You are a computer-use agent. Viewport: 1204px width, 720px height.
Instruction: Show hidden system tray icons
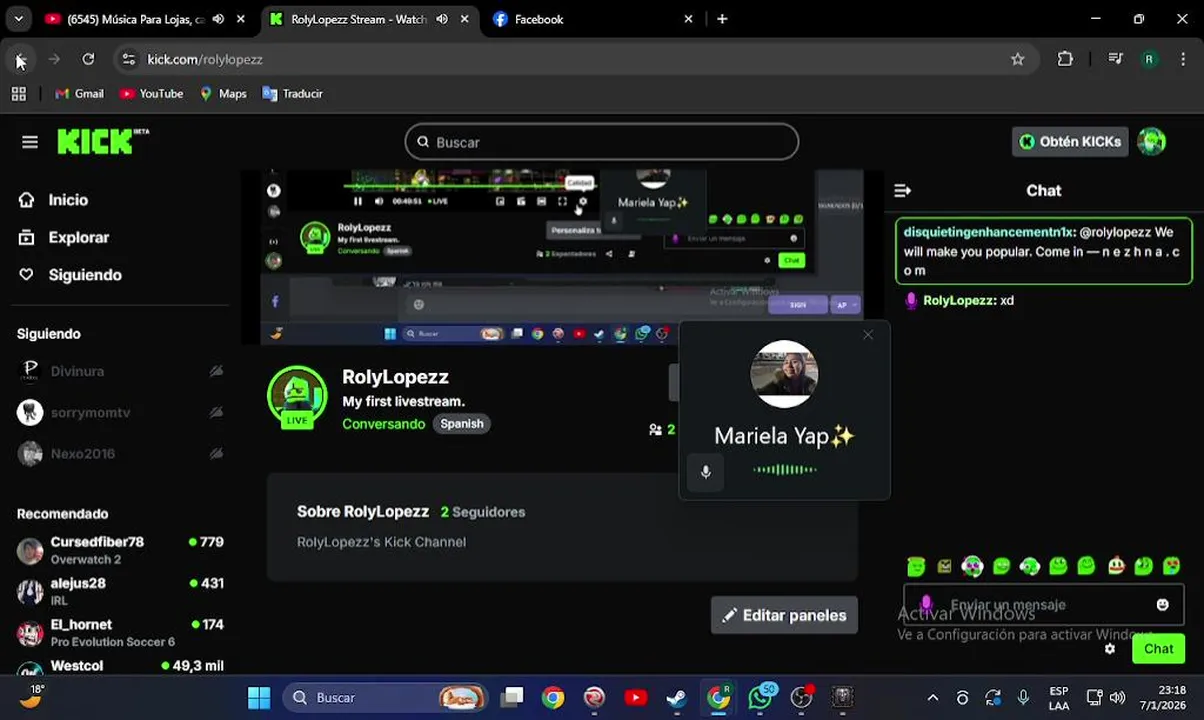932,698
